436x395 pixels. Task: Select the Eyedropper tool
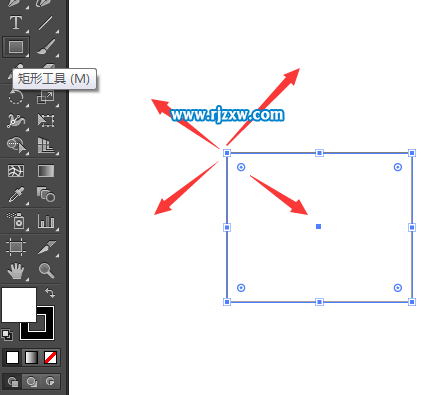(x=16, y=195)
